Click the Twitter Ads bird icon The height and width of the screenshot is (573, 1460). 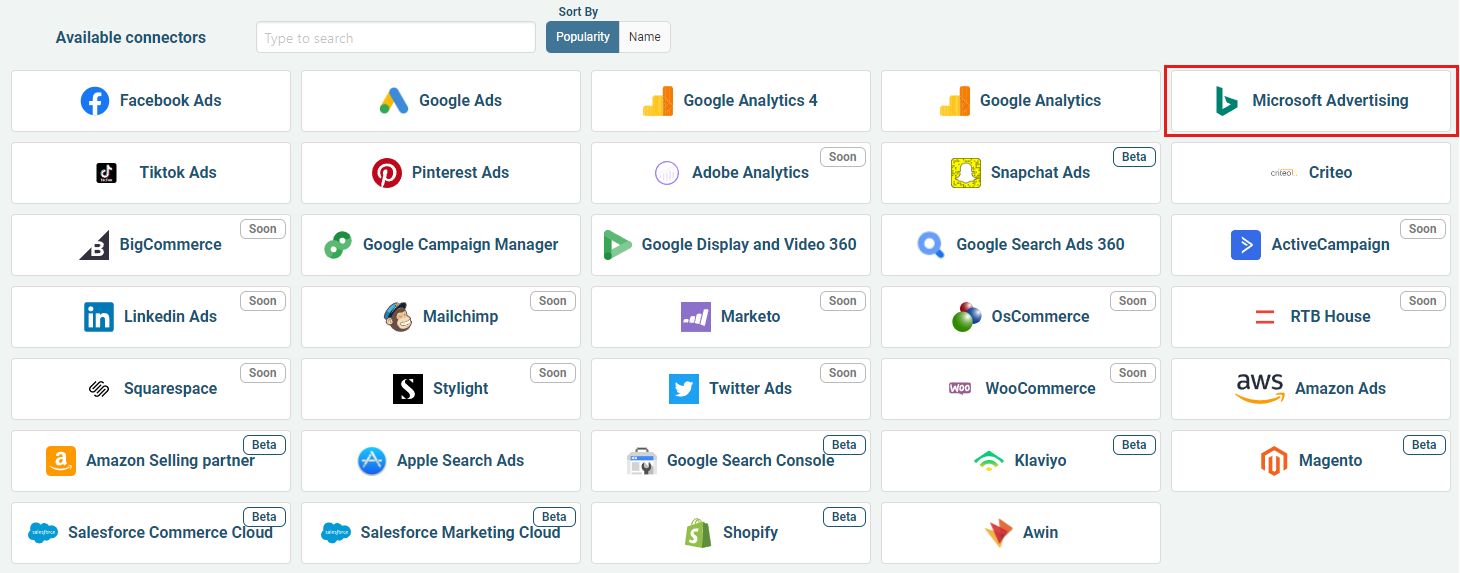[x=684, y=389]
